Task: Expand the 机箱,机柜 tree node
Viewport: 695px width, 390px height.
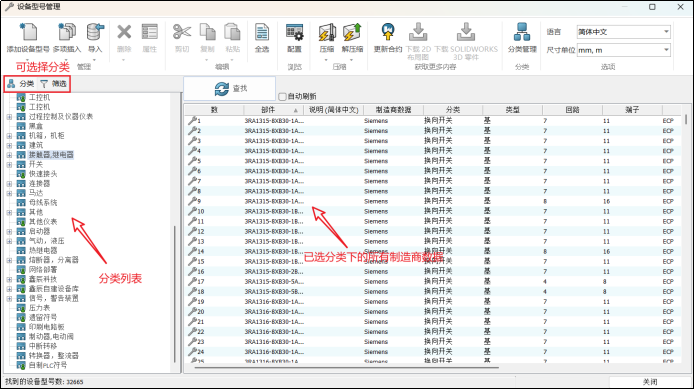Action: pyautogui.click(x=9, y=136)
